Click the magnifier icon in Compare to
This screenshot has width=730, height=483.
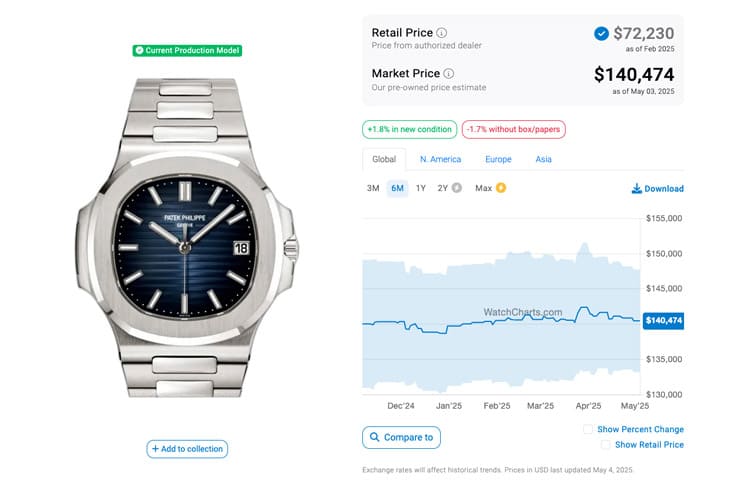point(374,437)
